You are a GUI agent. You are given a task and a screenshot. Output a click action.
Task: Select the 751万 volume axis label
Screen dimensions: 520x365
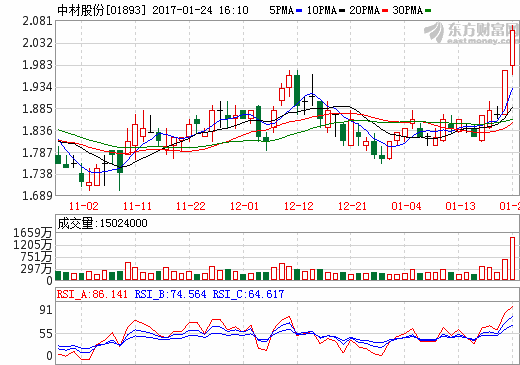tap(36, 257)
